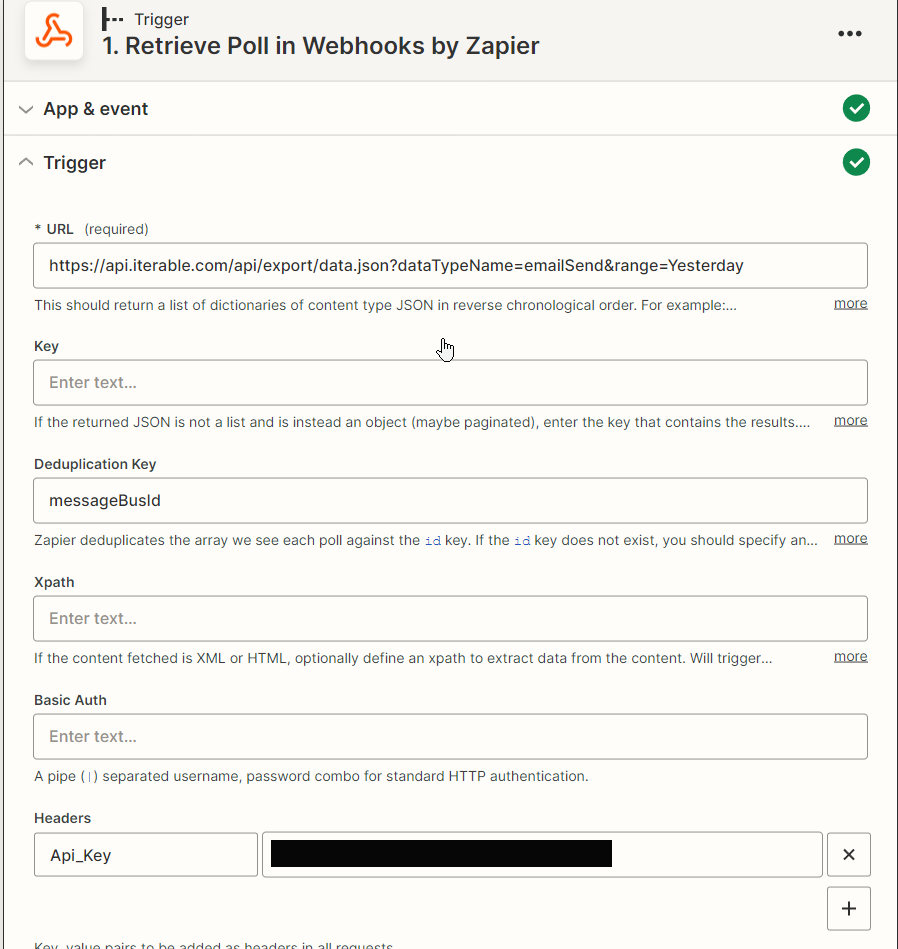Click the Key text field
Screen dimensions: 898x949
(450, 383)
